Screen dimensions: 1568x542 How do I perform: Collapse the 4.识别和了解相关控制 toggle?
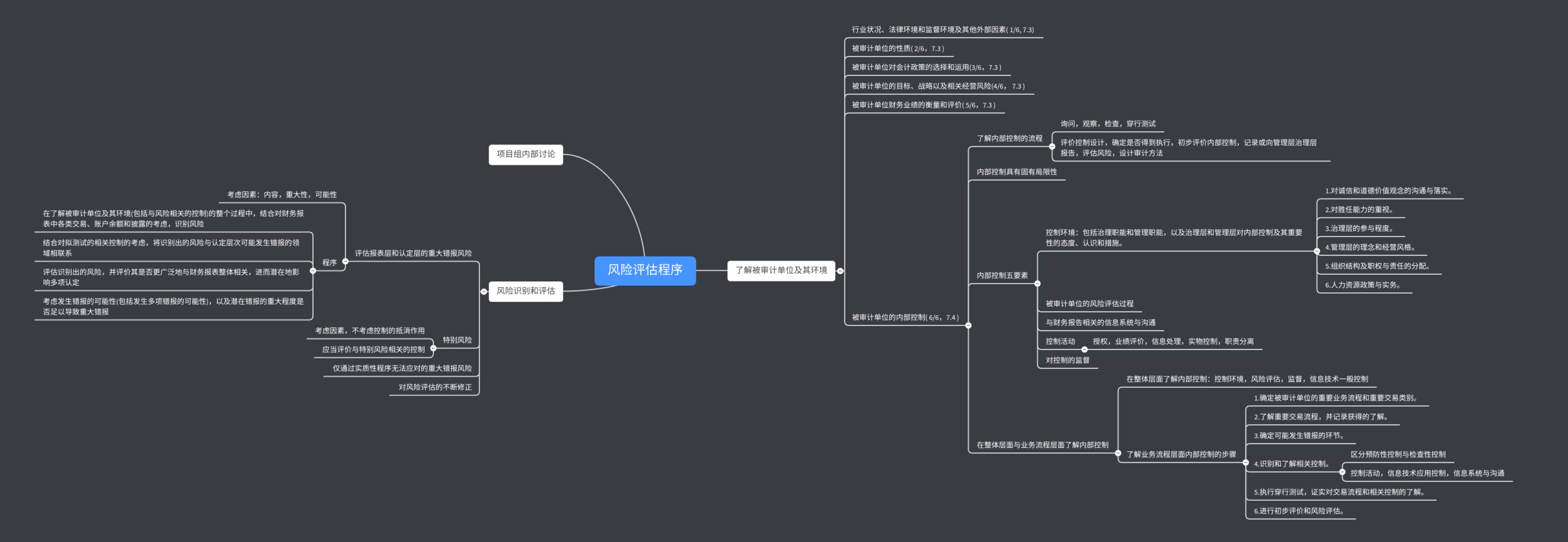click(x=1342, y=472)
